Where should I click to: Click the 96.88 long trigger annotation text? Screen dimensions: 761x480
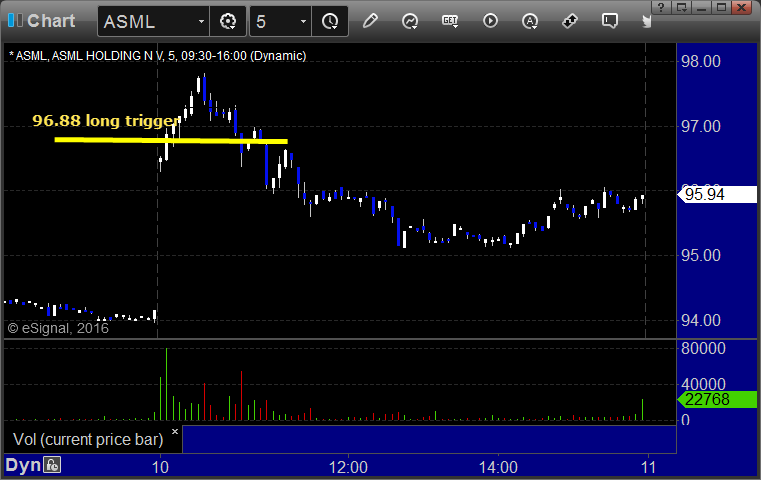pos(106,120)
